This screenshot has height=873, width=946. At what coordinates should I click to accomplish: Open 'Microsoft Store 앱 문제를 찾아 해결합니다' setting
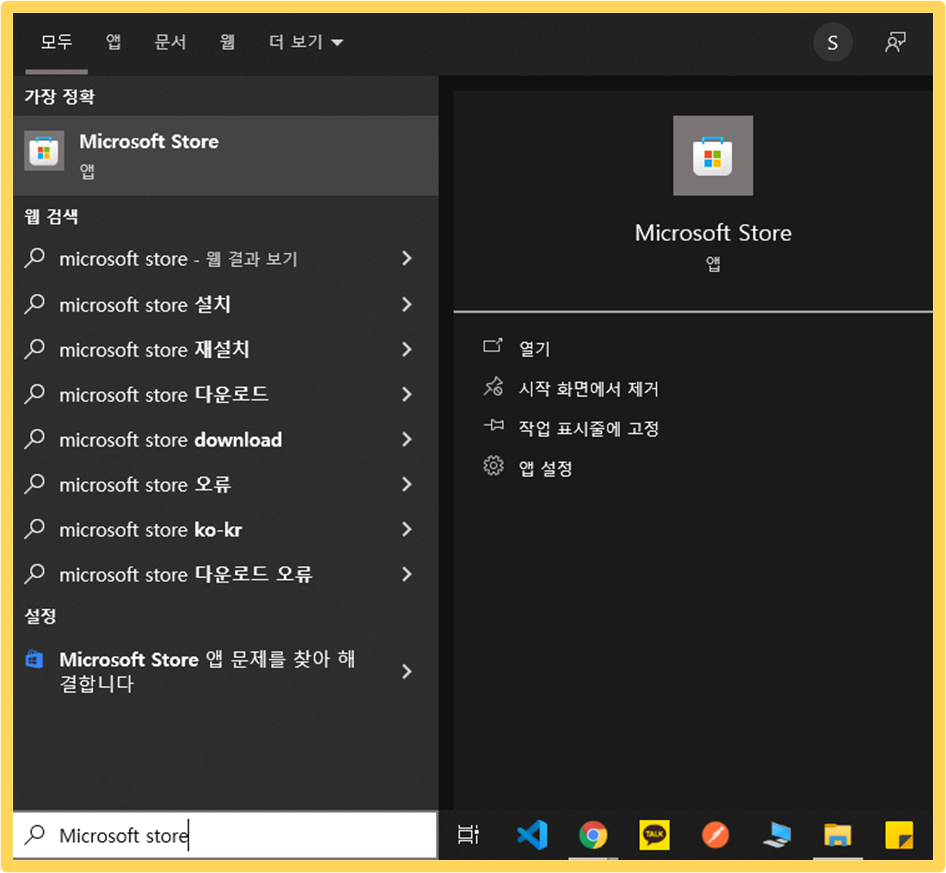tap(226, 671)
